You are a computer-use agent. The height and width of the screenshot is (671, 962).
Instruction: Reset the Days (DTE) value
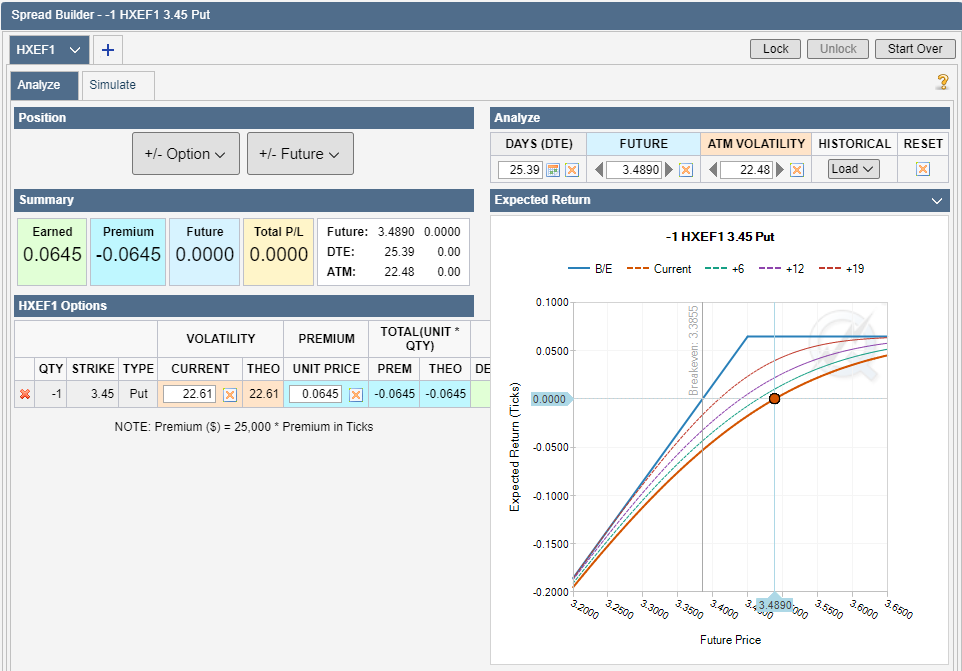(x=572, y=170)
